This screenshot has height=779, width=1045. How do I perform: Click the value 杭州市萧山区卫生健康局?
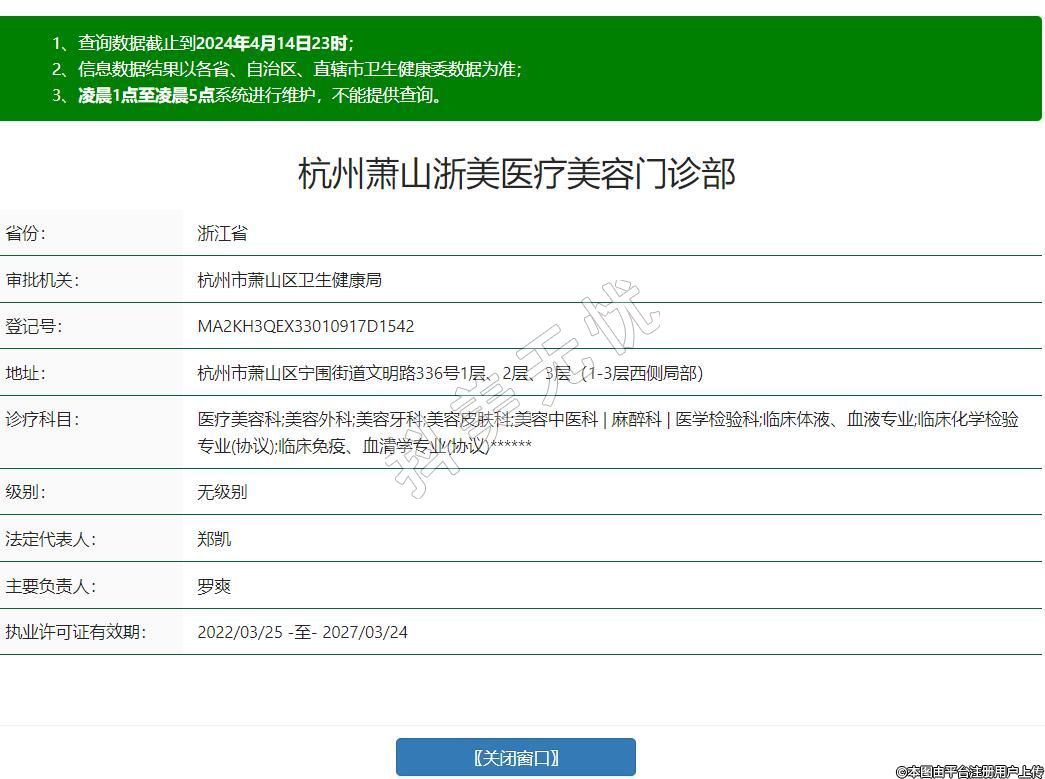[x=289, y=280]
